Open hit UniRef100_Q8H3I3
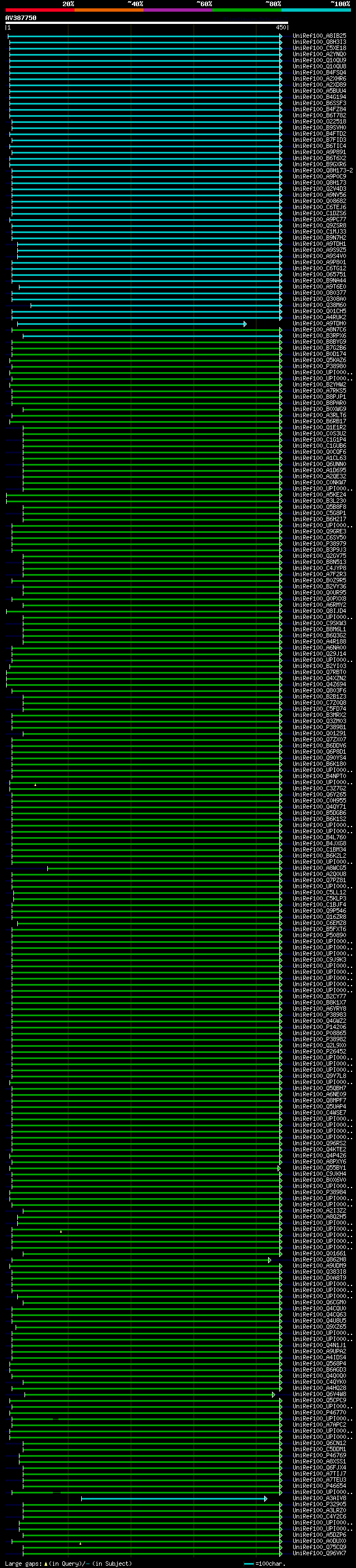Image resolution: width=356 pixels, height=1568 pixels. pyautogui.click(x=319, y=42)
